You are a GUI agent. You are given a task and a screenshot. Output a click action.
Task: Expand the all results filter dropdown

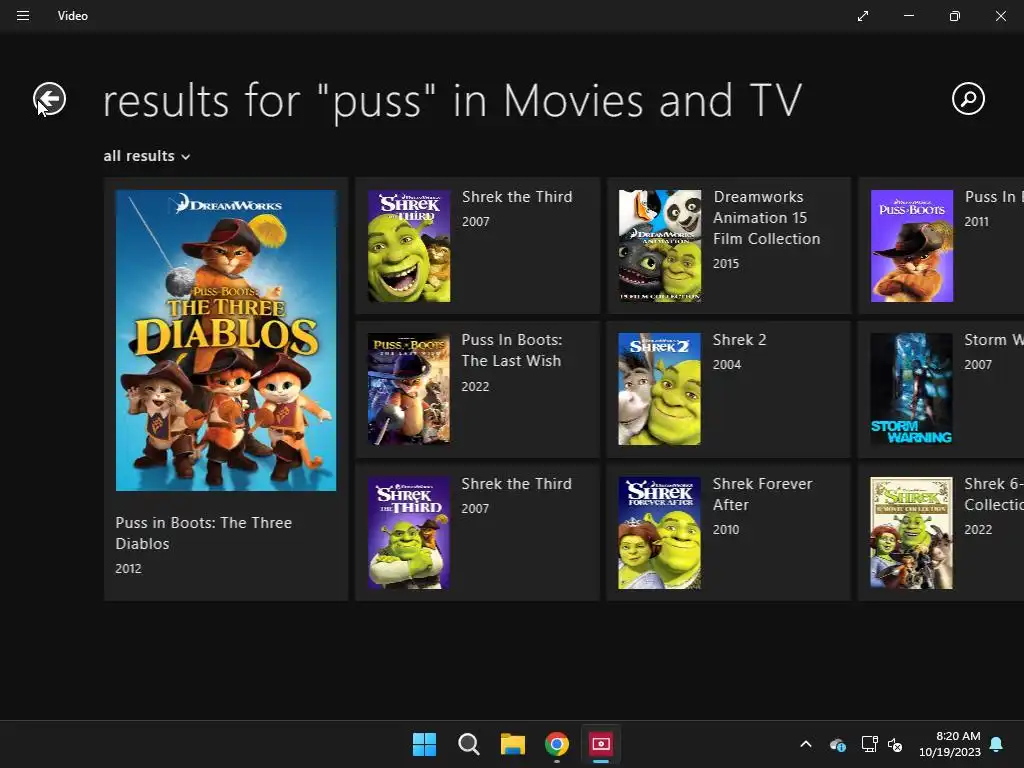click(x=146, y=156)
